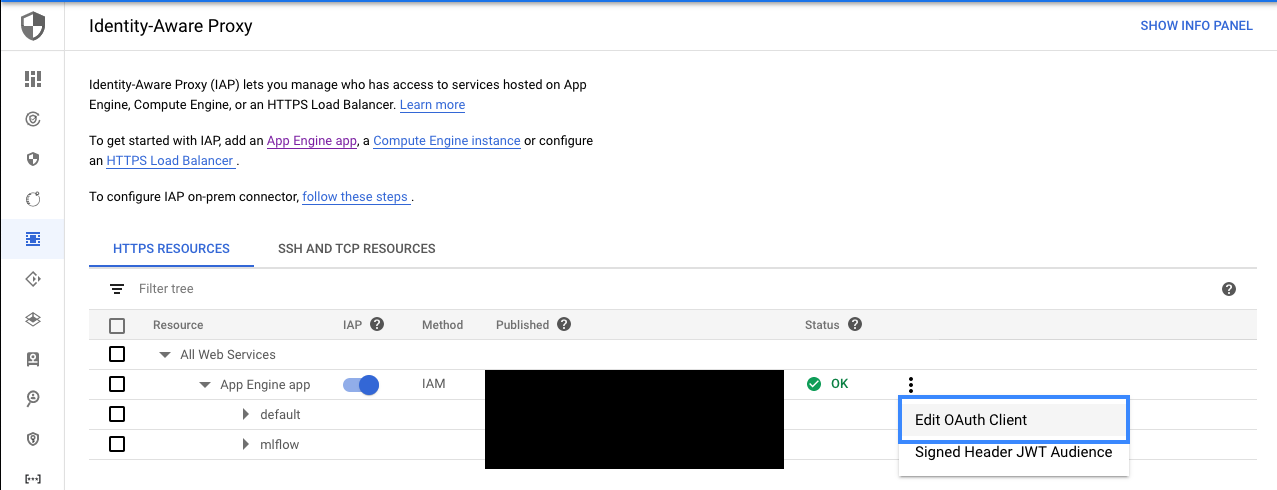Click the Identity-Aware Proxy page title

[x=171, y=26]
